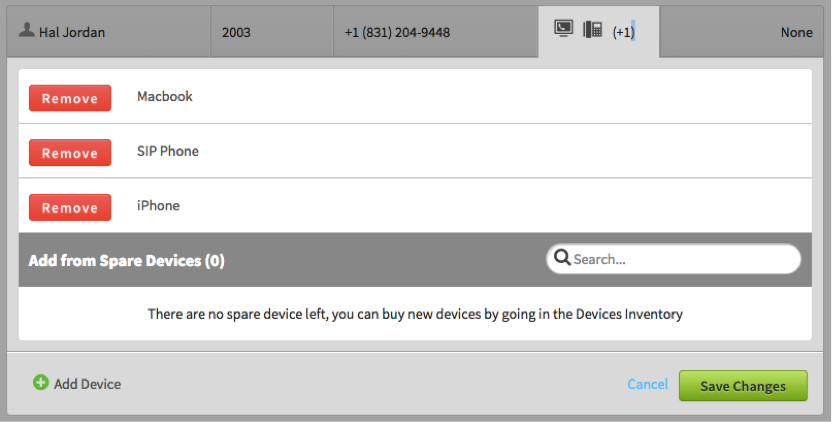Select the Macbook device name
This screenshot has width=832, height=422.
(164, 97)
